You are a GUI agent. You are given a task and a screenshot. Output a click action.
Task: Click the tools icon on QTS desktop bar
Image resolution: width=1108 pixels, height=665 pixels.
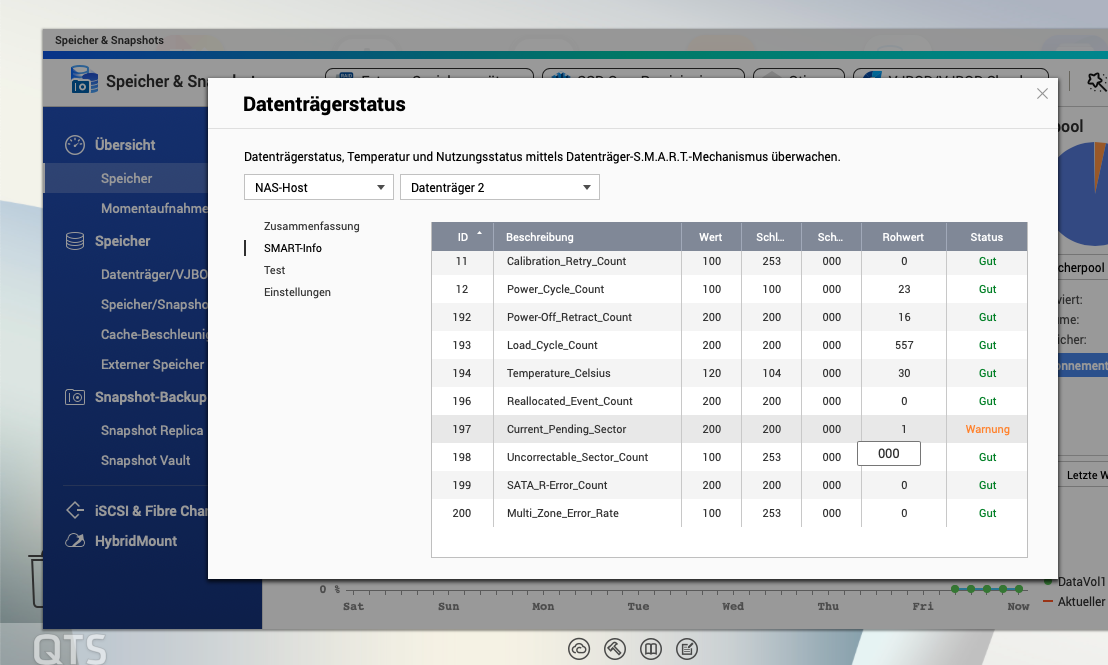click(615, 649)
